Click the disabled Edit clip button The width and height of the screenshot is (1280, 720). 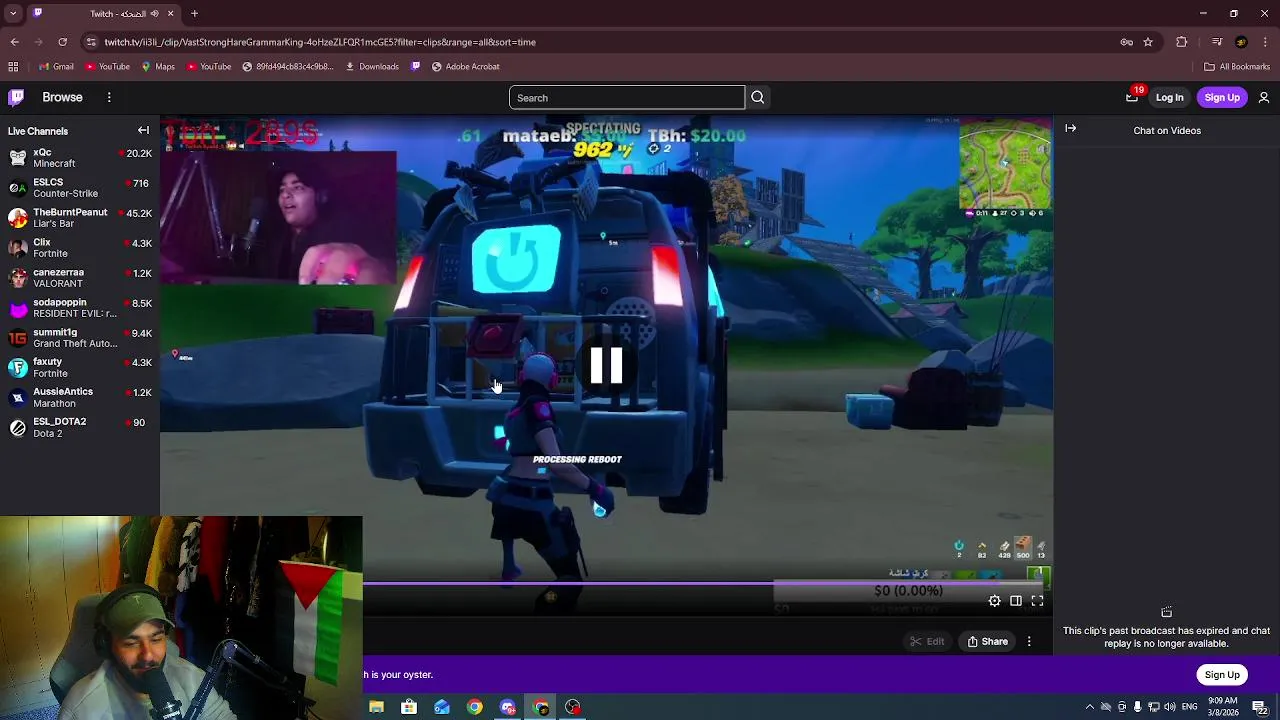click(x=927, y=641)
